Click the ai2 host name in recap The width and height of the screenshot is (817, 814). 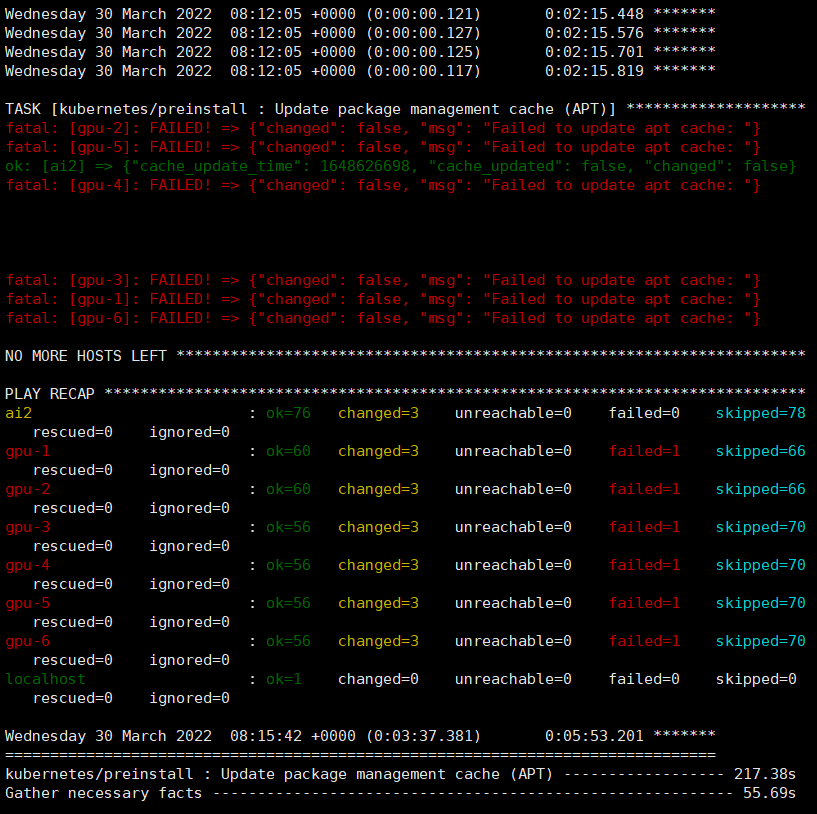coord(18,413)
